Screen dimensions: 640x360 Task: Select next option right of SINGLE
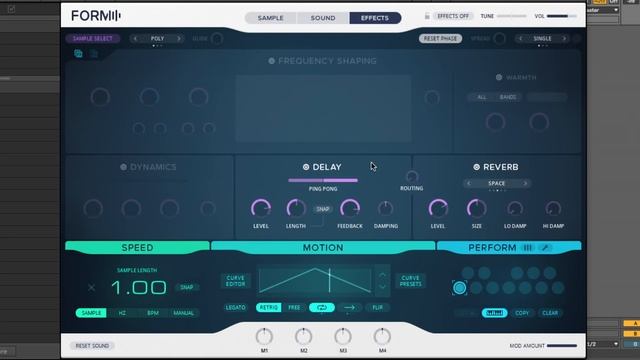(x=564, y=38)
